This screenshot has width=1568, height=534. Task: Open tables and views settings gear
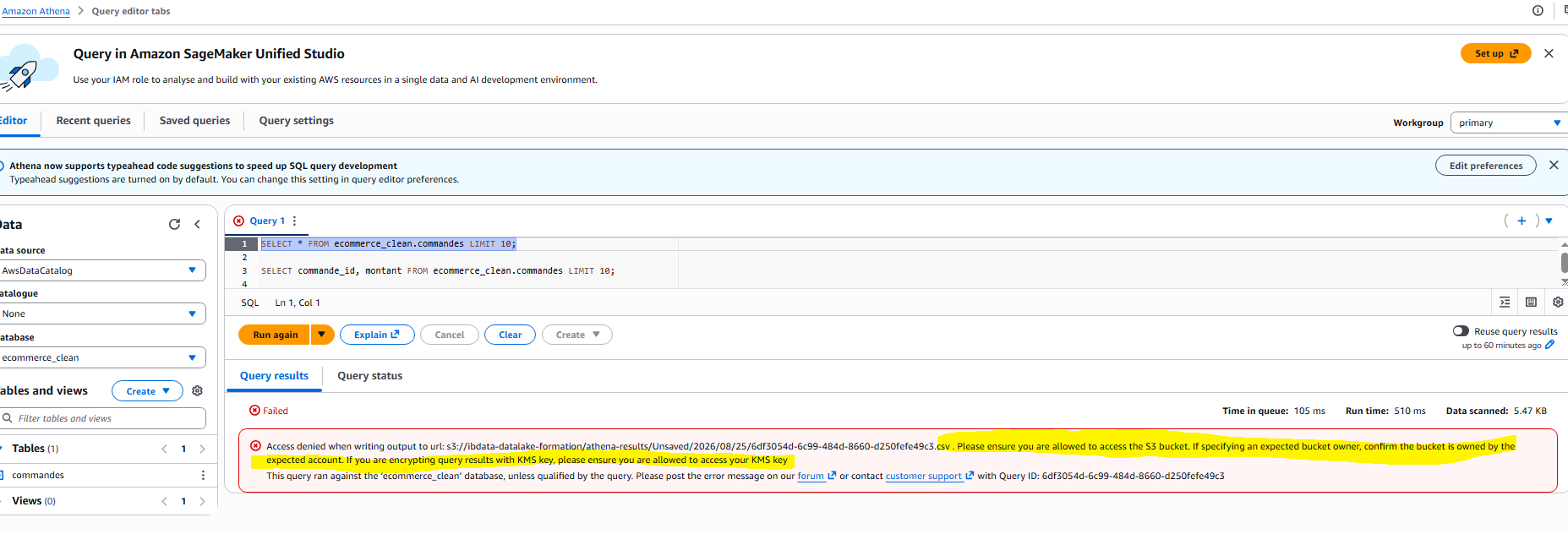coord(197,391)
